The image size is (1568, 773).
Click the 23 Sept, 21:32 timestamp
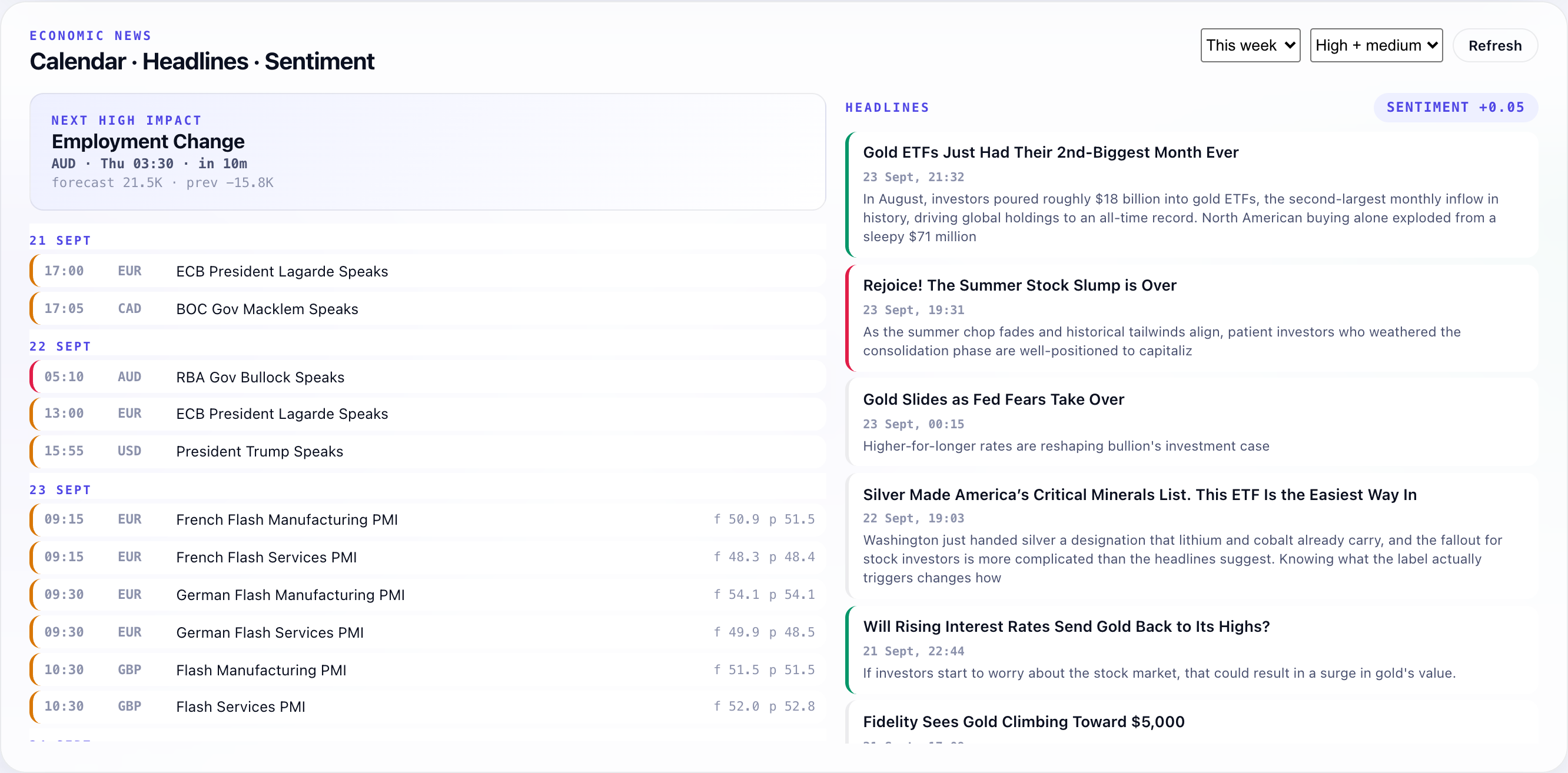[x=913, y=177]
